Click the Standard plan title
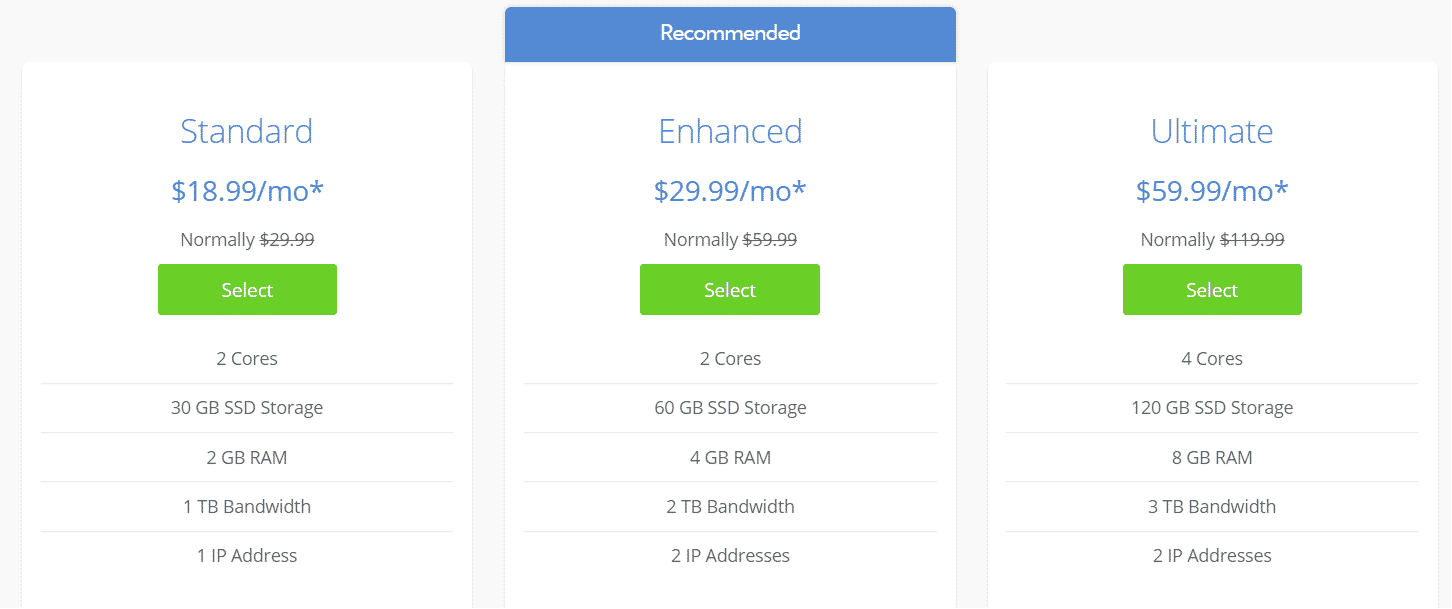Screen dimensions: 1452x609 pos(247,131)
